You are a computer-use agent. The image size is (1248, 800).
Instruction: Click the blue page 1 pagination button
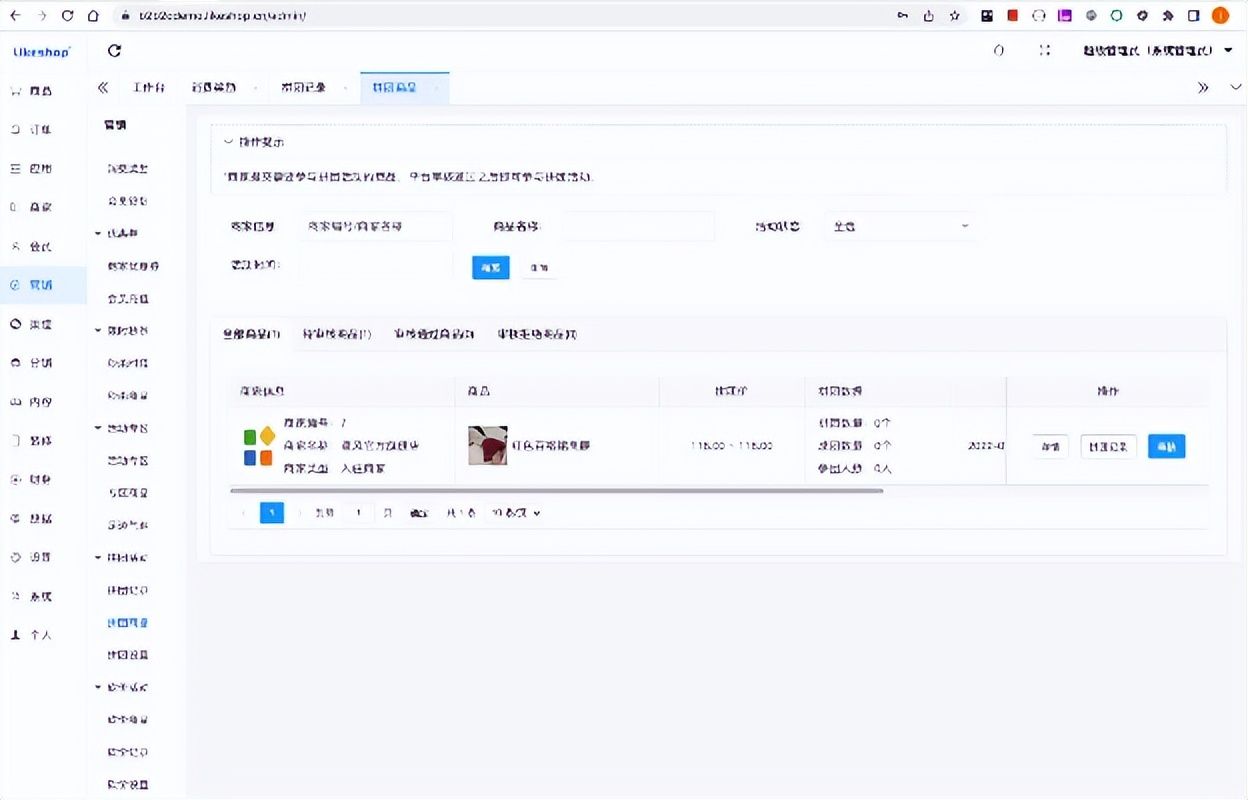[x=272, y=513]
